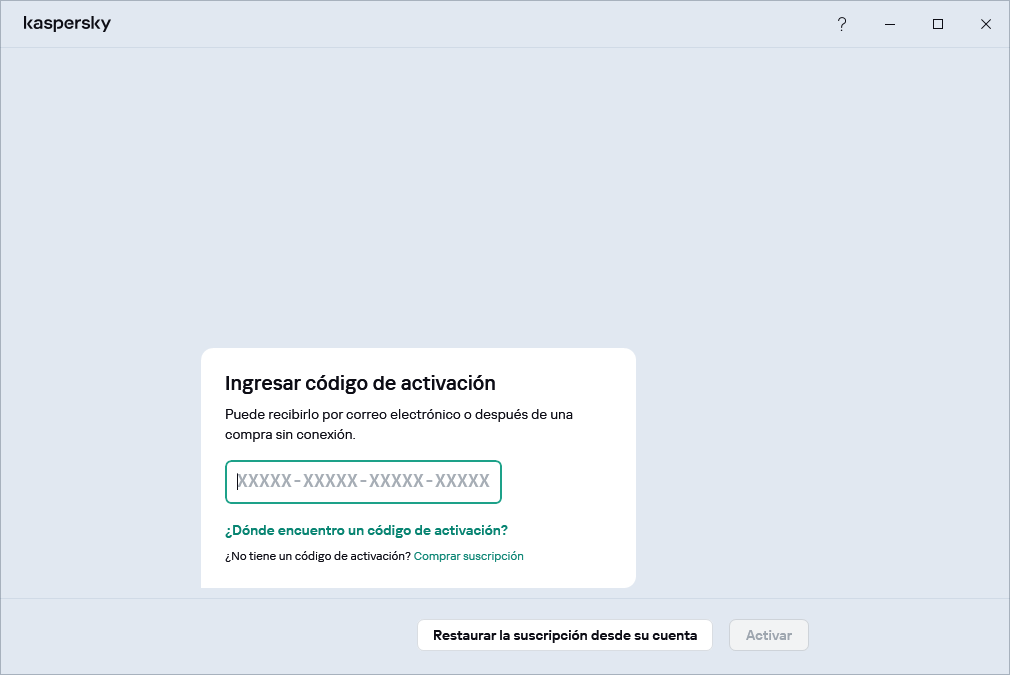
Task: Select the Kaspersky brand icon top left
Action: 67,23
